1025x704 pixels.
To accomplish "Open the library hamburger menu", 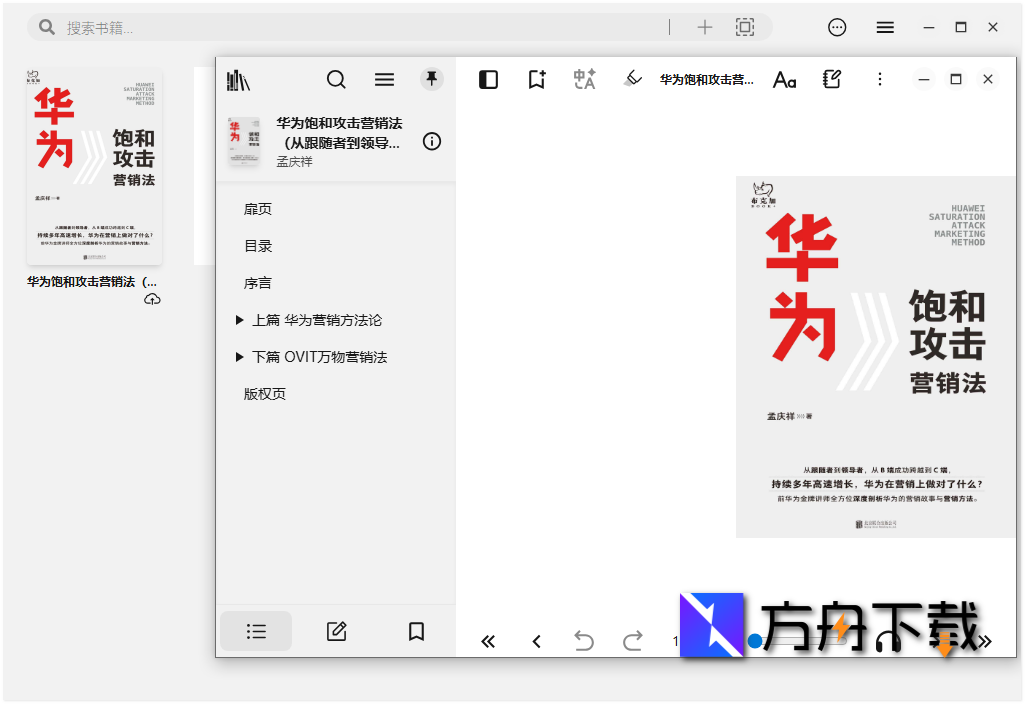I will pos(885,27).
